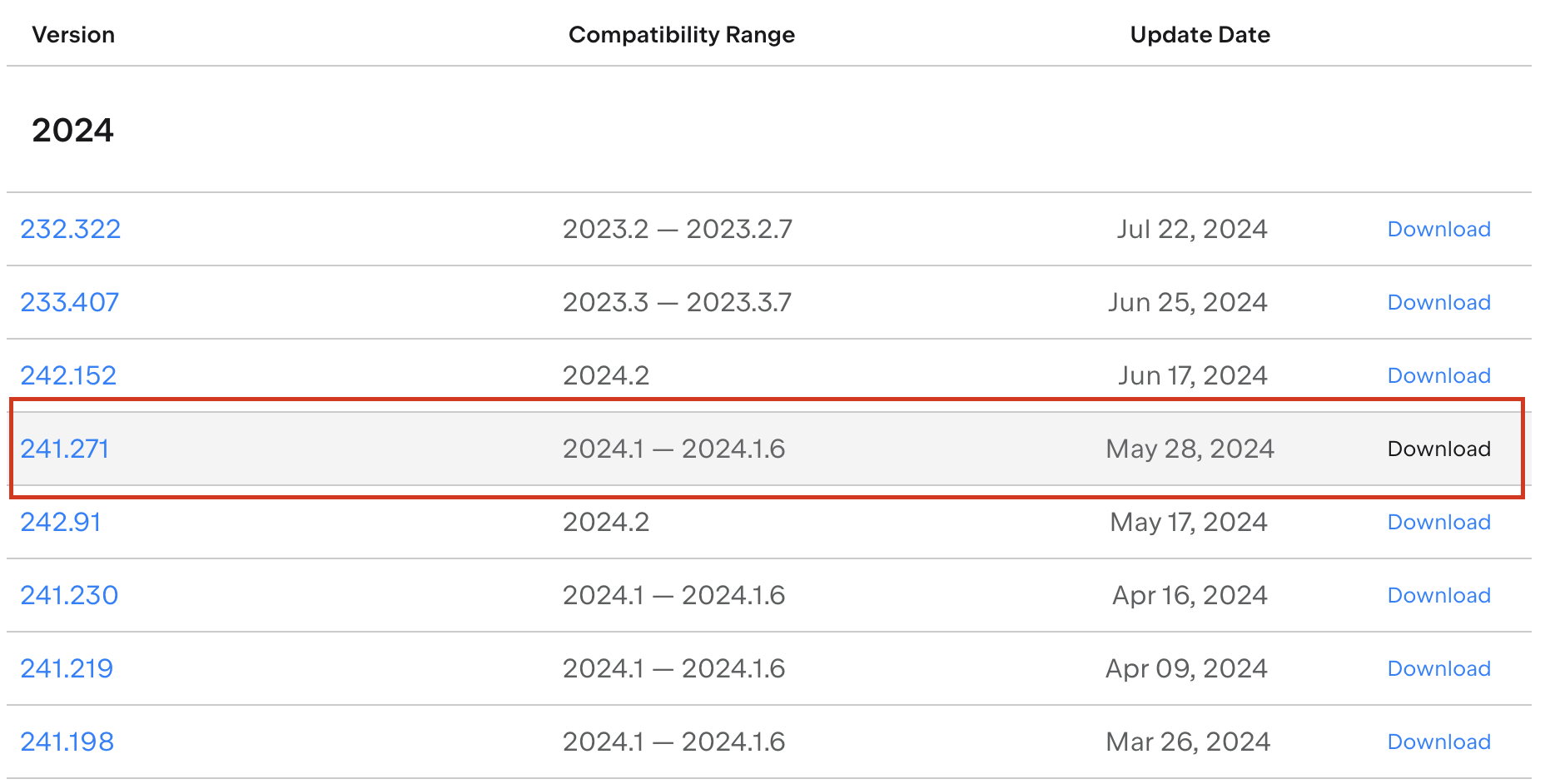
Task: Download the highlighted 241.271 version
Action: (x=1438, y=449)
